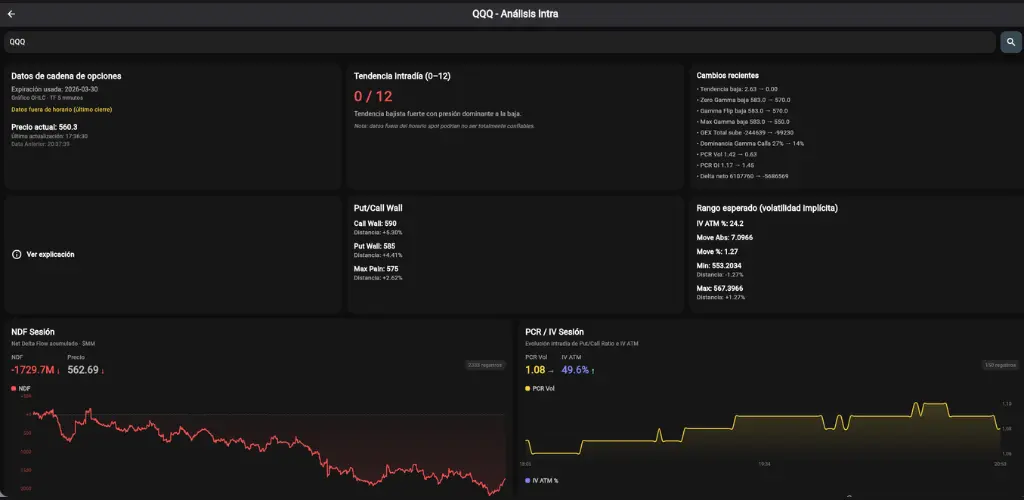Click 'IV ATM %: 24.2' value
The height and width of the screenshot is (500, 1024).
[720, 223]
